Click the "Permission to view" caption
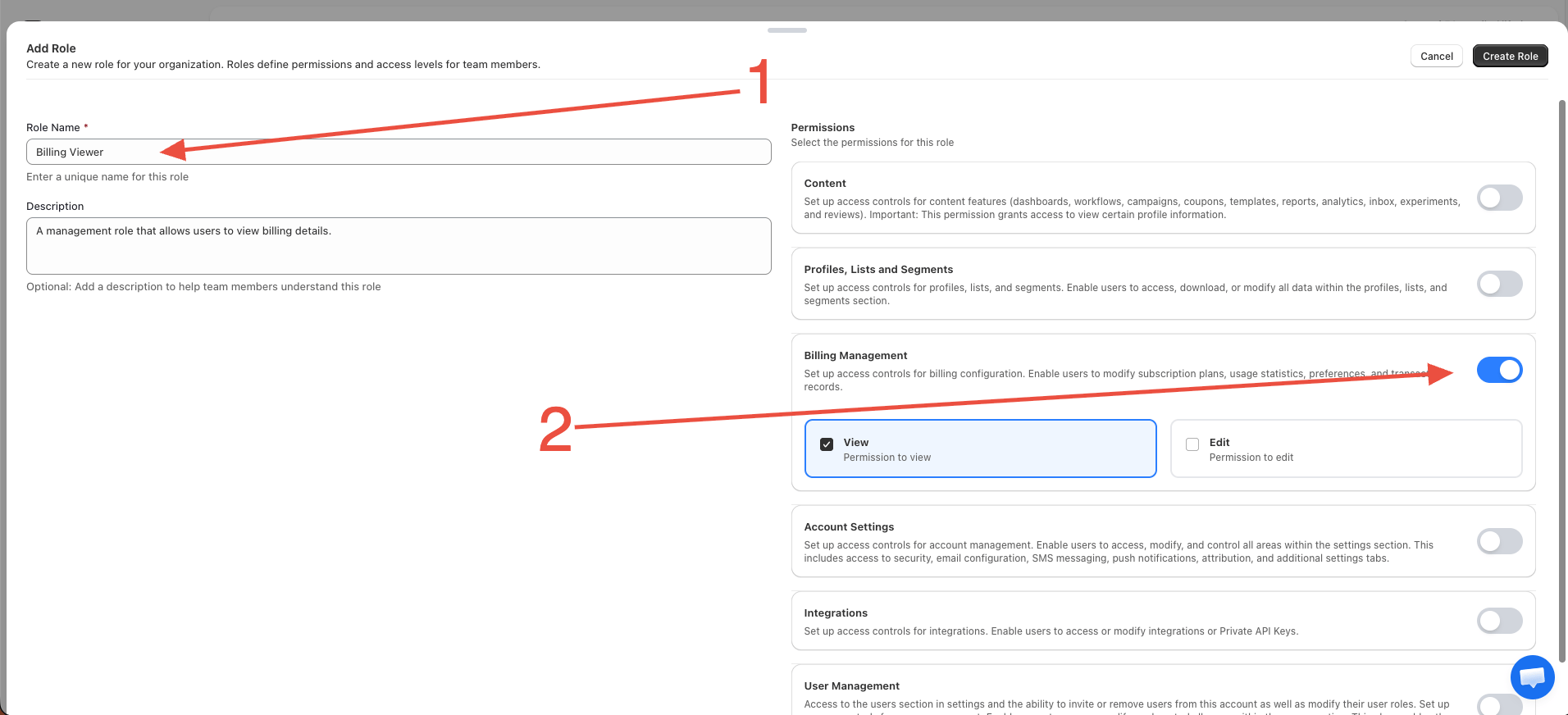 pyautogui.click(x=887, y=458)
